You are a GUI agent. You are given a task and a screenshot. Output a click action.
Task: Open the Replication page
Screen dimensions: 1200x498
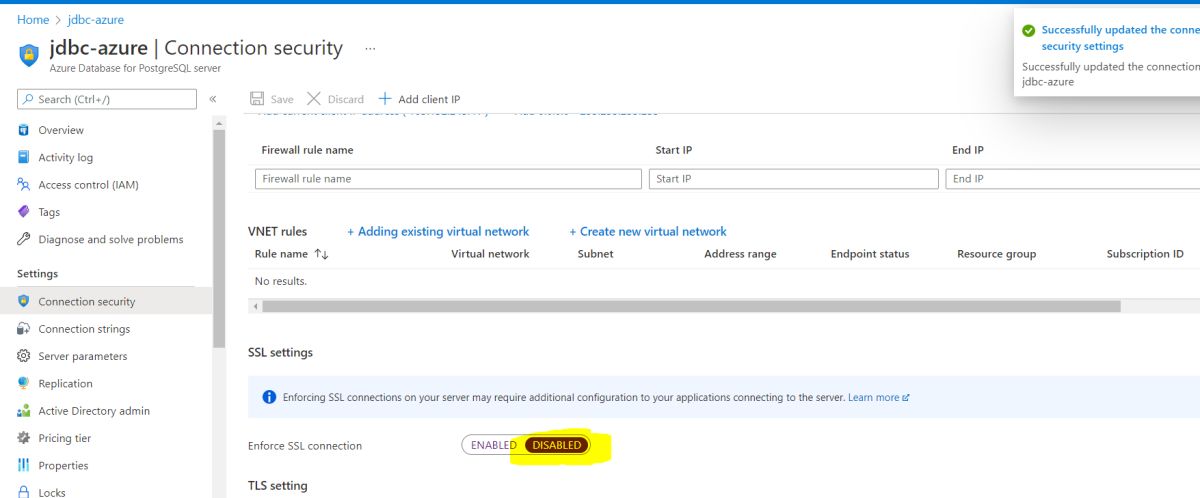pos(65,383)
